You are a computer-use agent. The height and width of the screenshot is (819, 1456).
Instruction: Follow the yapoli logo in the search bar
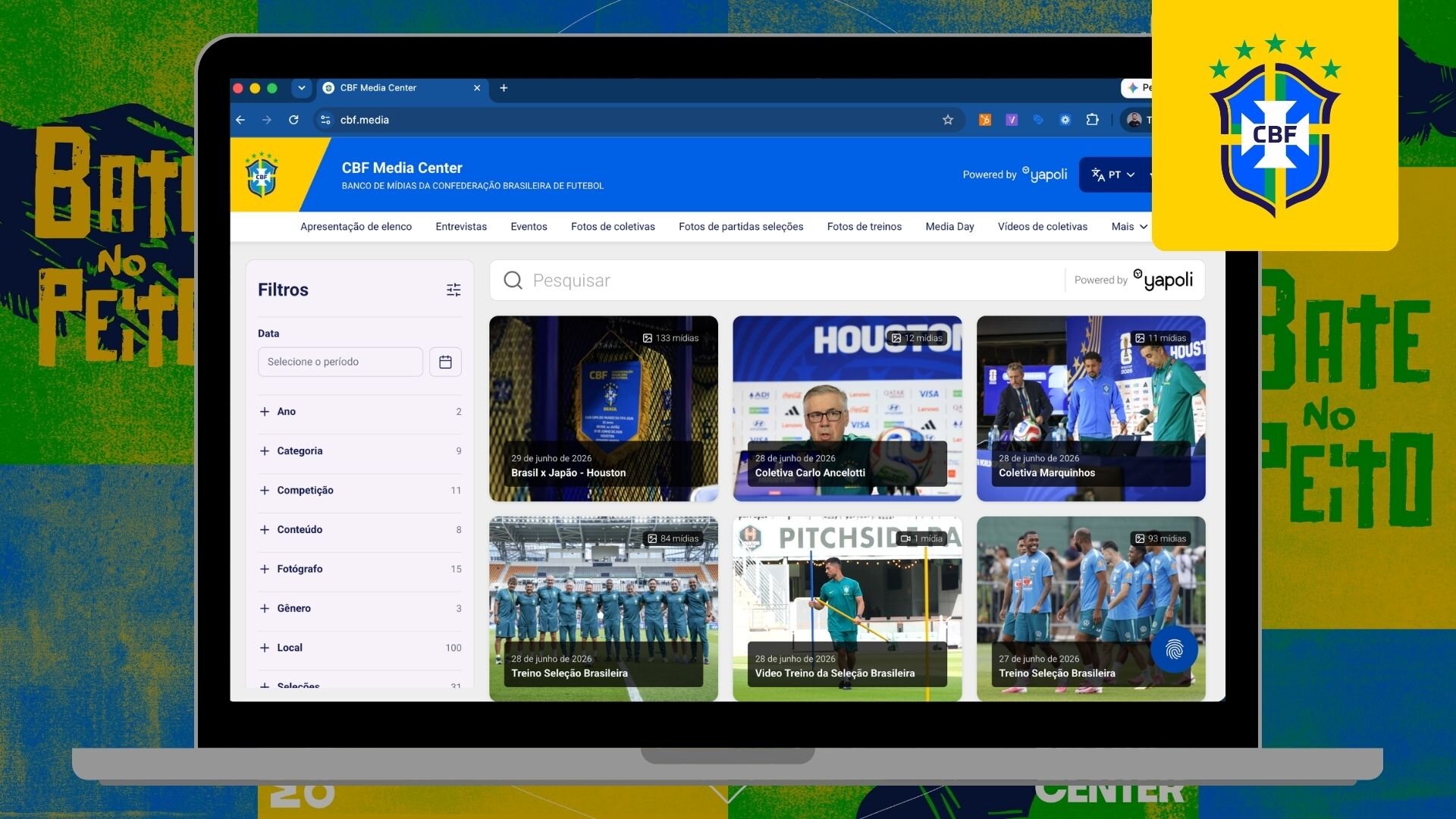[1163, 280]
